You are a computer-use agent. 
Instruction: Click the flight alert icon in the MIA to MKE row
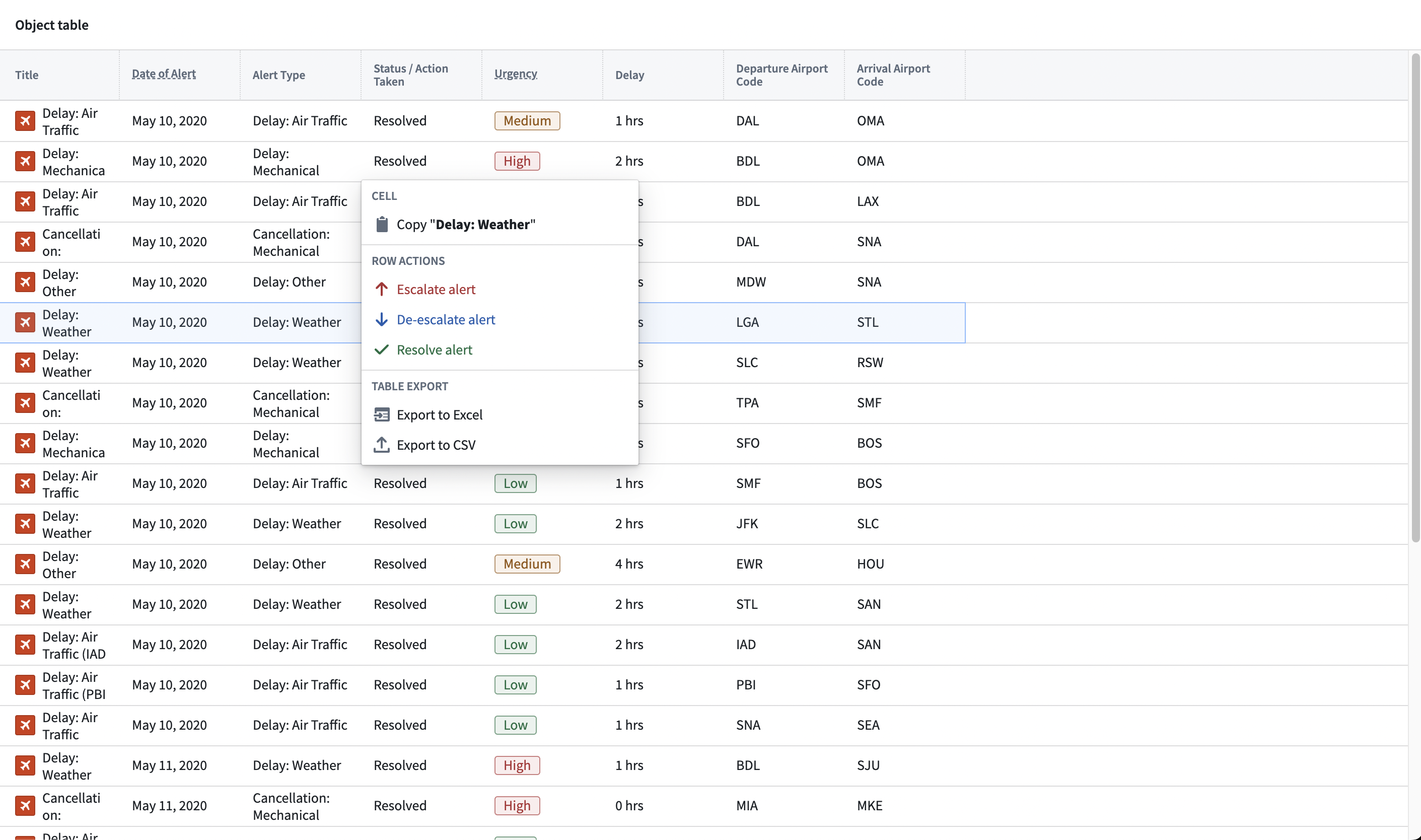25,806
